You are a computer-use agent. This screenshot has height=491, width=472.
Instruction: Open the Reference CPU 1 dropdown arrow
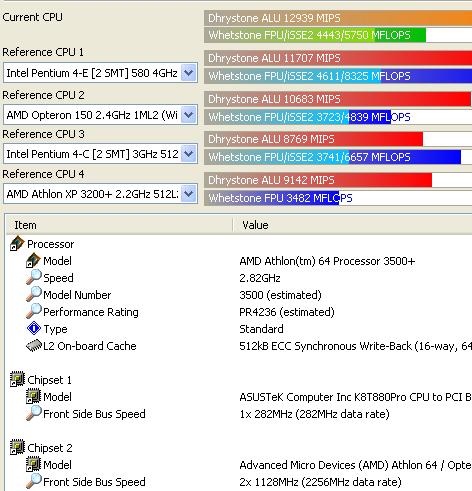189,73
